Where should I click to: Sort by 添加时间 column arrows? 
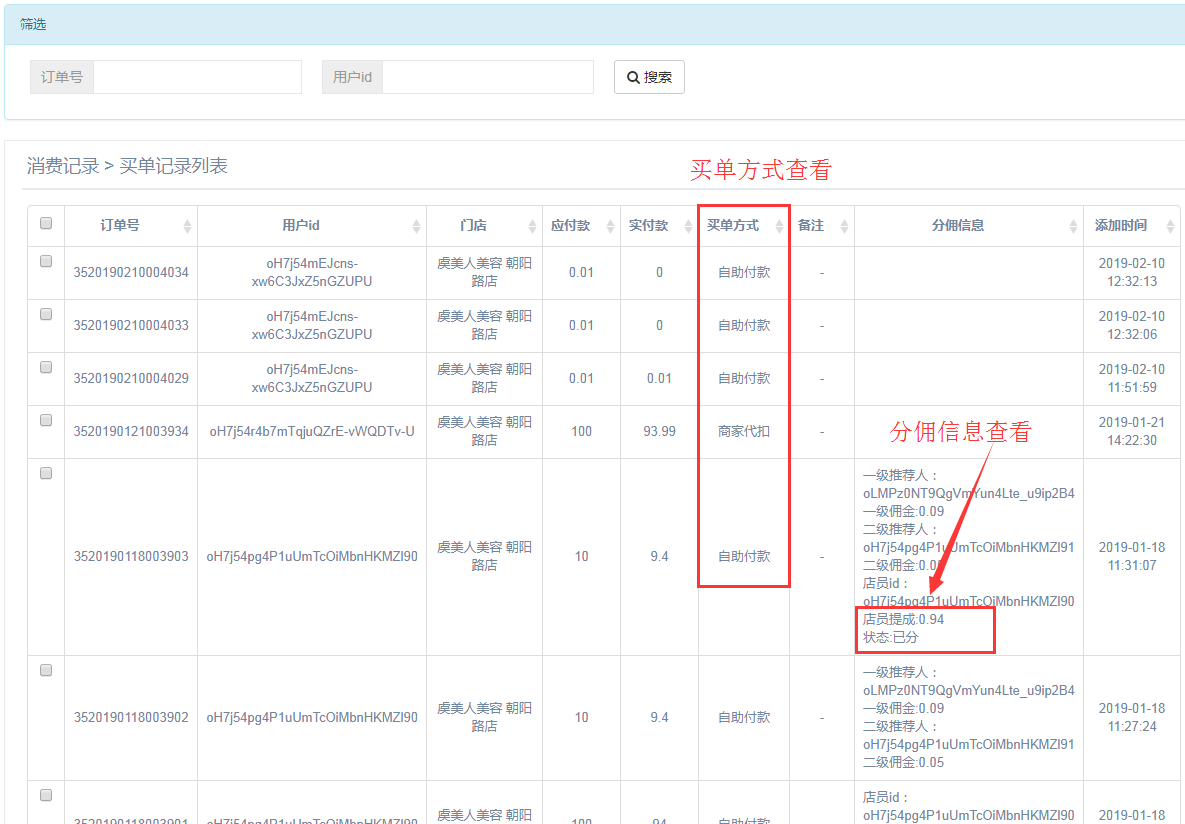point(1170,227)
